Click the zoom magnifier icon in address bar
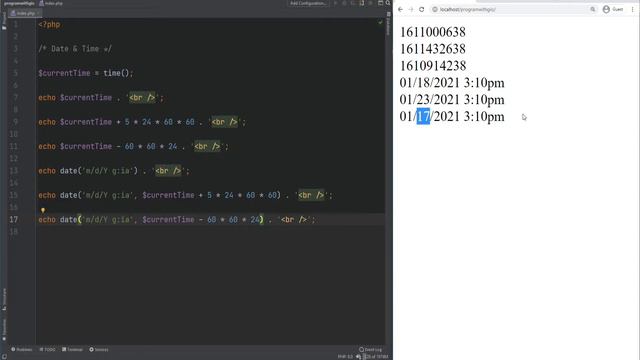The image size is (640, 360). (592, 9)
